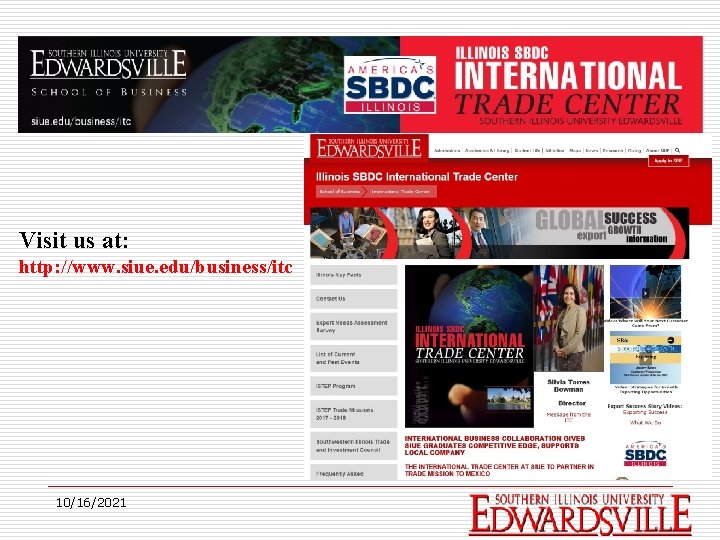The height and width of the screenshot is (540, 720).
Task: Open ISTEP Program in side menu
Action: pos(354,386)
